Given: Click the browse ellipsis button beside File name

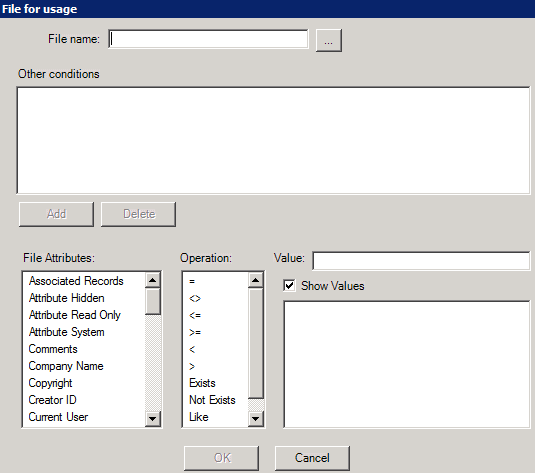Looking at the screenshot, I should tap(329, 41).
